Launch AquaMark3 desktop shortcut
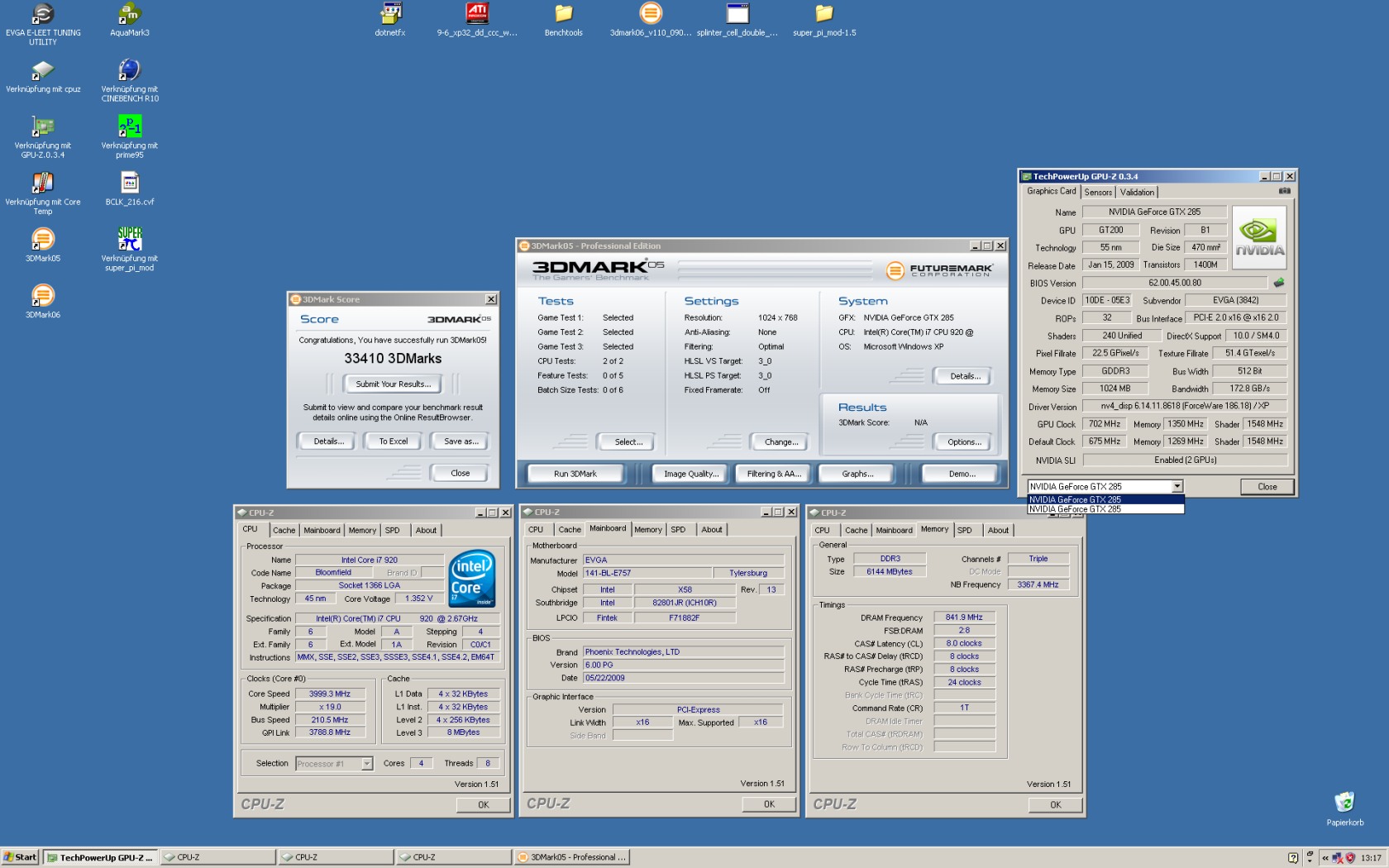This screenshot has height=868, width=1389. [x=130, y=14]
